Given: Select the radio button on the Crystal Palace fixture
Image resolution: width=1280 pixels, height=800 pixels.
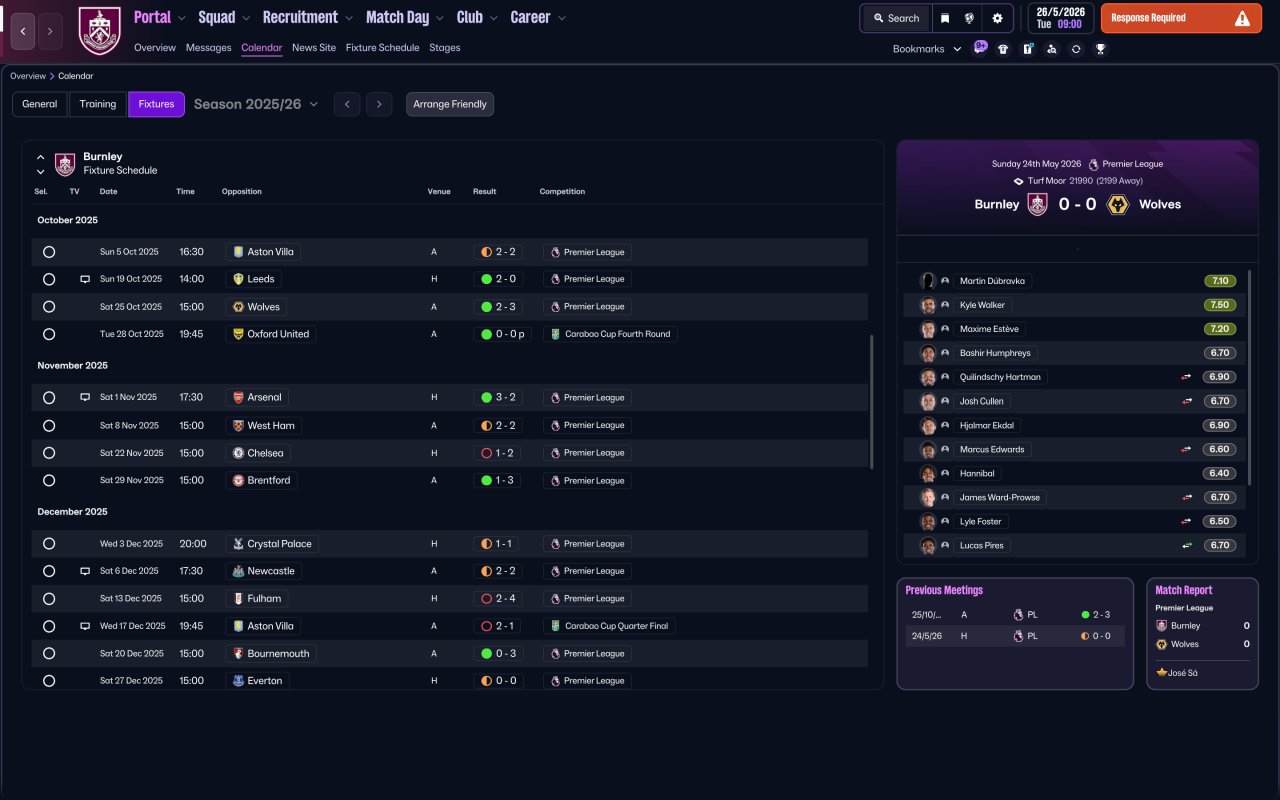Looking at the screenshot, I should (x=49, y=544).
